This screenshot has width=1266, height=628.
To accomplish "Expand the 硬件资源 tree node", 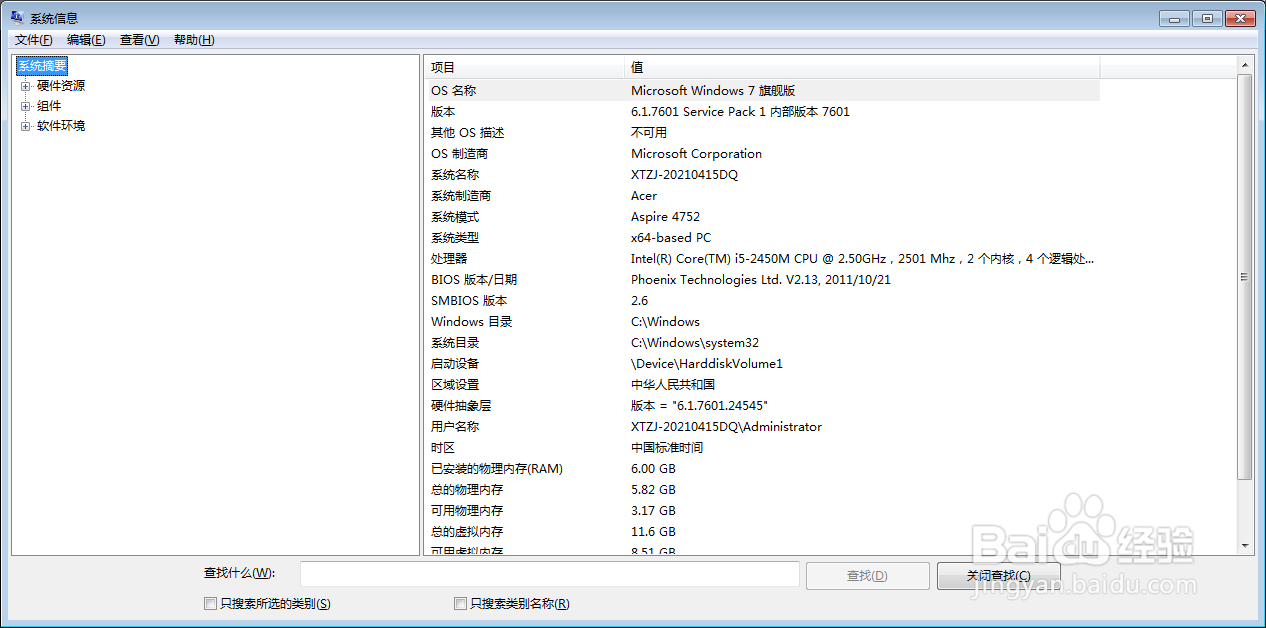I will point(26,86).
